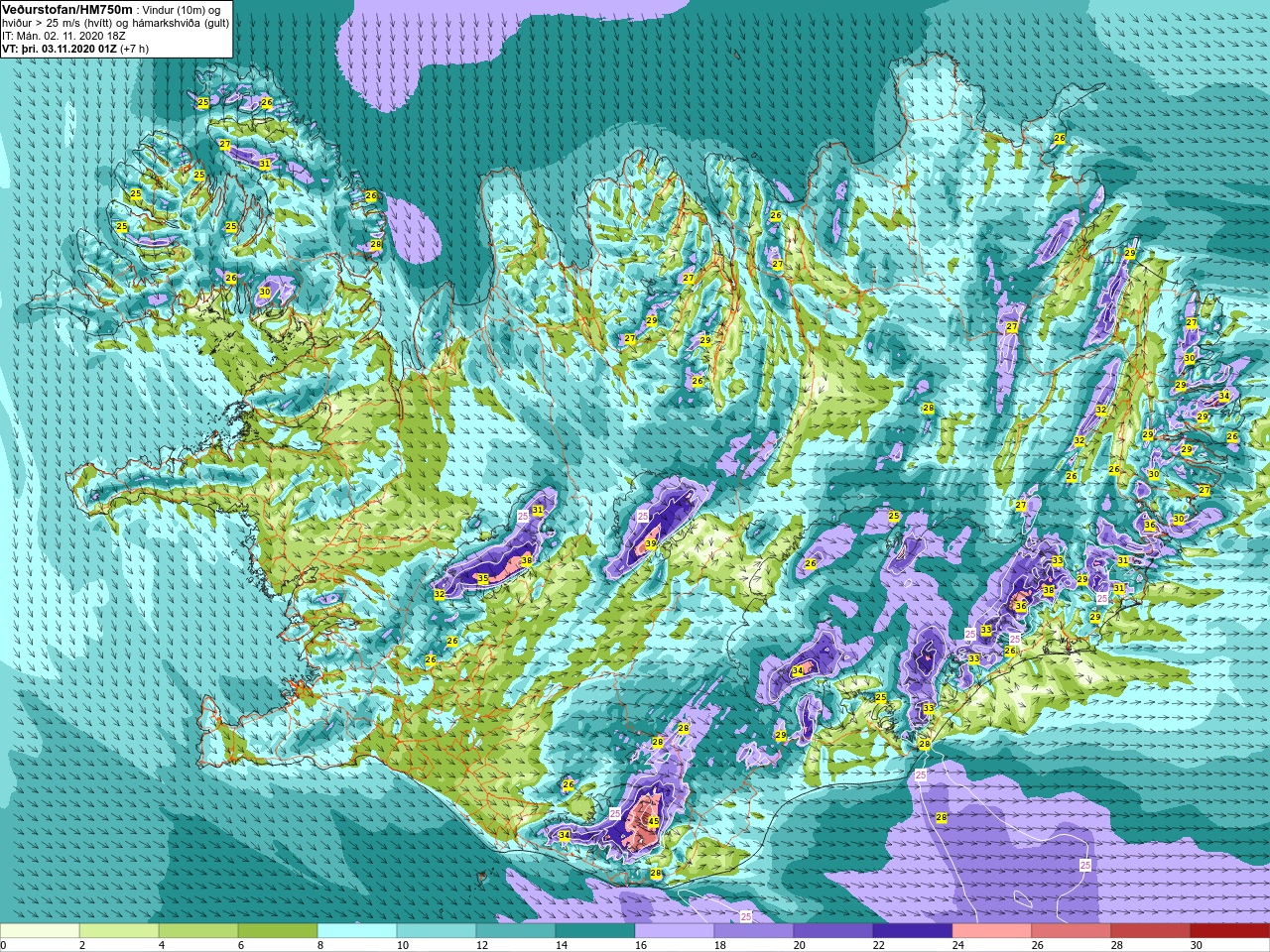Click the pale cyan 8–10 legend swatch

[x=357, y=931]
